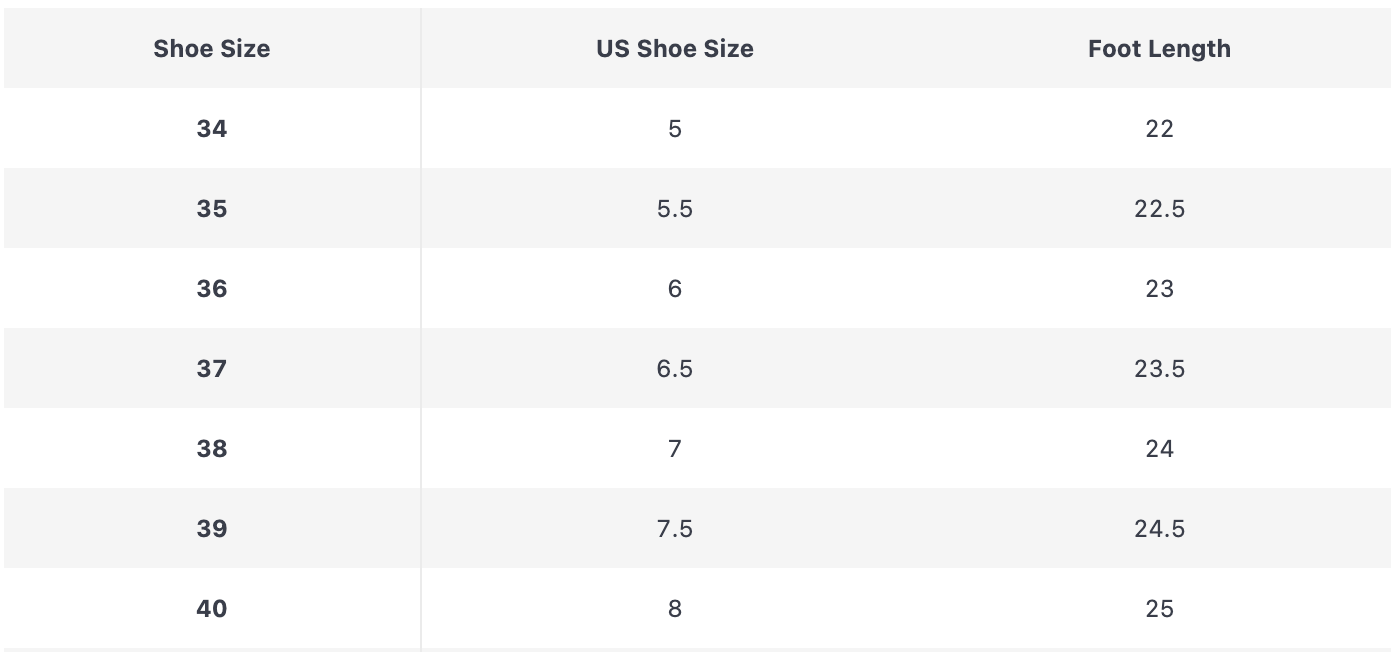
Task: Click the Shoe Size column header
Action: (212, 48)
